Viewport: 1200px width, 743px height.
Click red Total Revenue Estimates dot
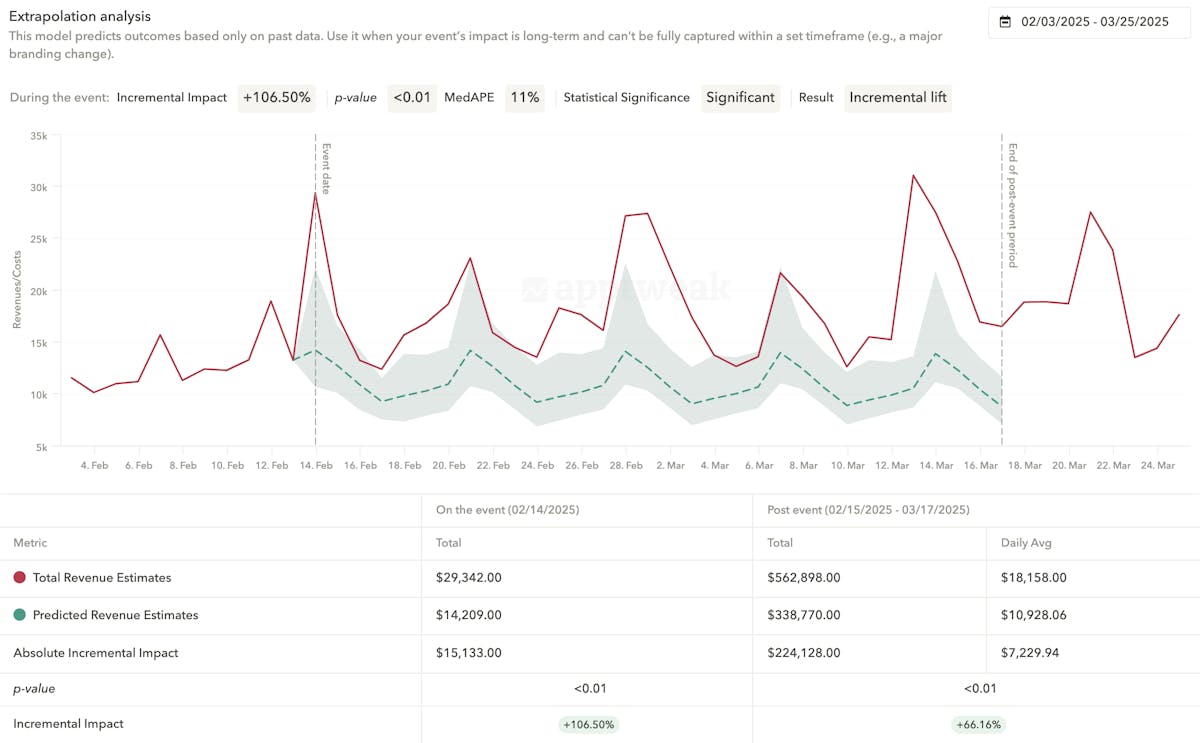20,578
